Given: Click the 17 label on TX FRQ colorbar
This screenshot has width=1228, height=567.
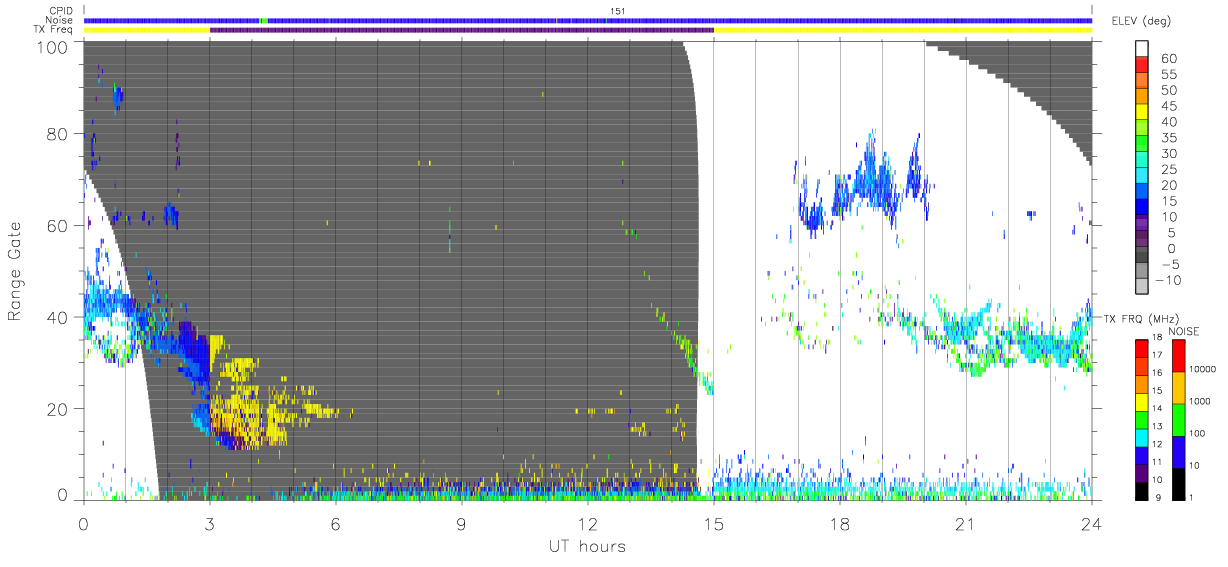Looking at the screenshot, I should coord(1155,355).
